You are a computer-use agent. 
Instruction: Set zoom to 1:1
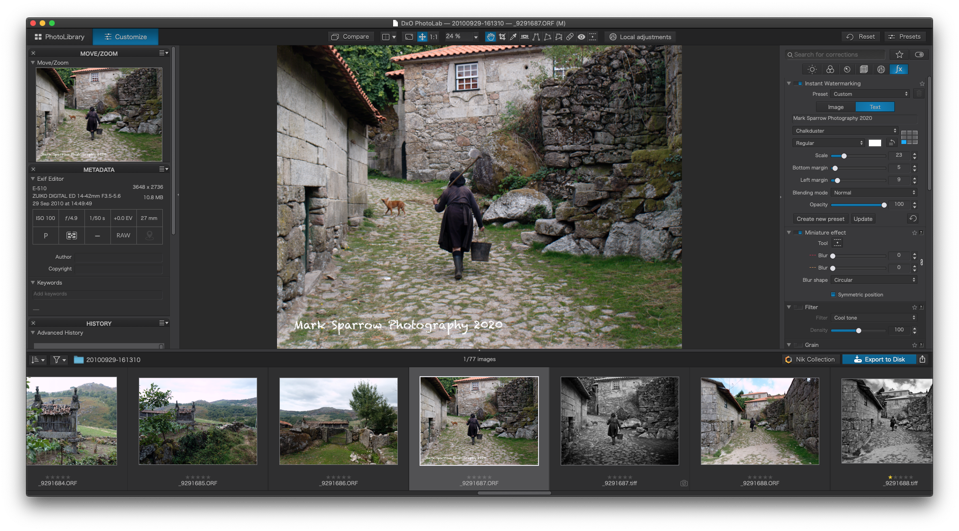[434, 37]
